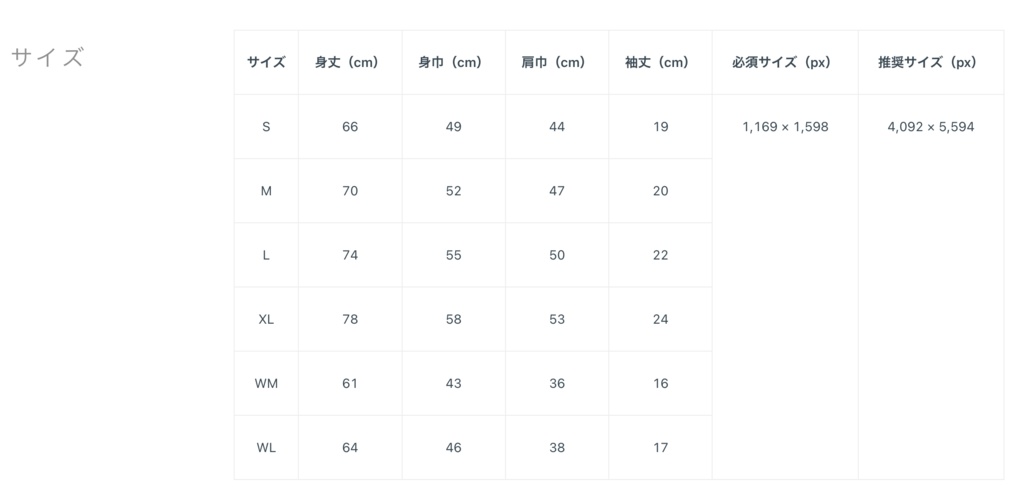
Task: Select the XL size row label
Action: (266, 319)
